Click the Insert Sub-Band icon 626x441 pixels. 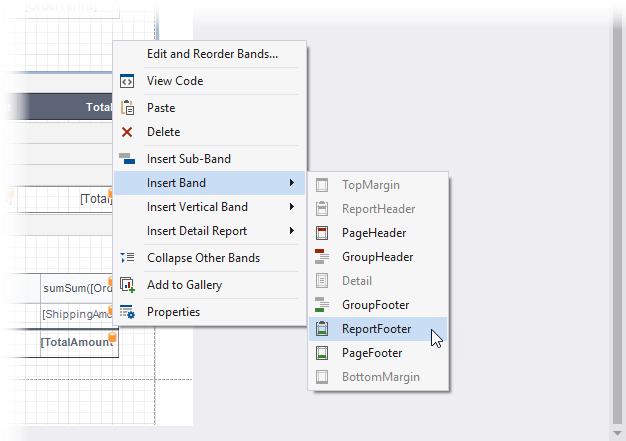[127, 159]
